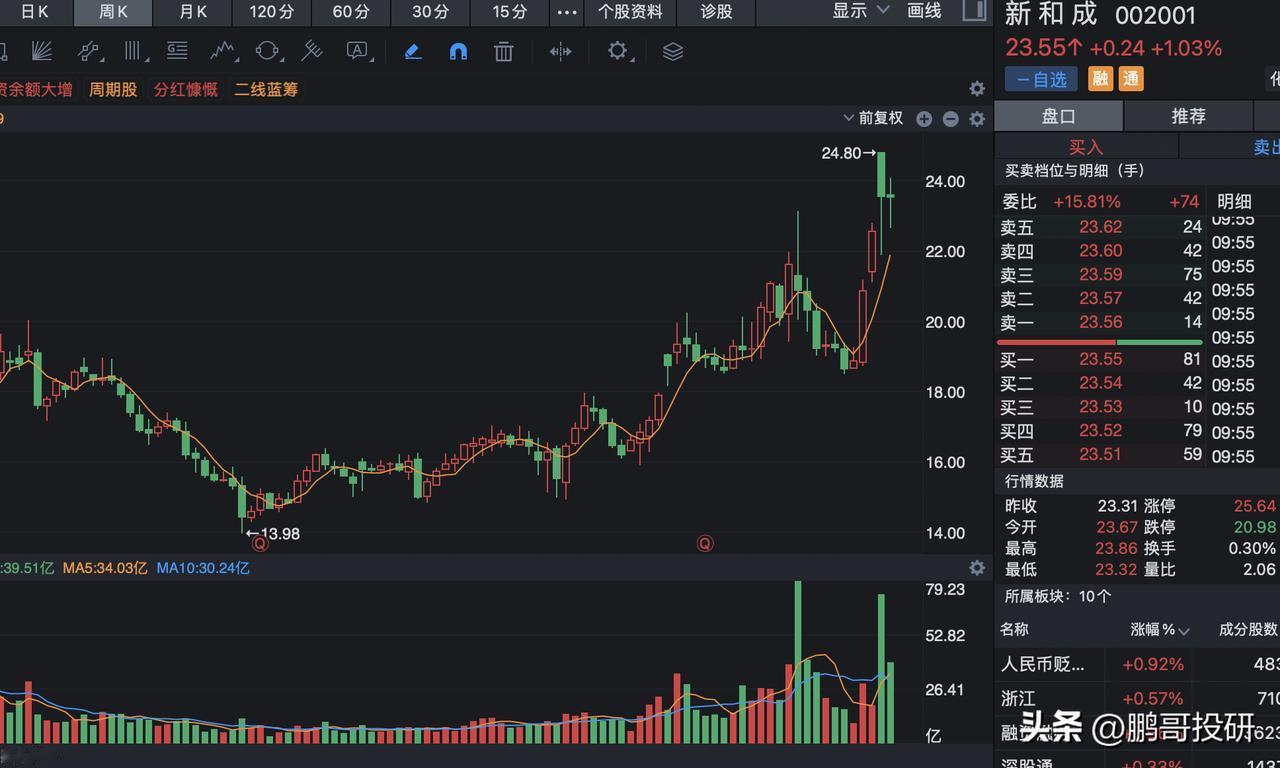1280x768 pixels.
Task: Click the buy-sell ratio bar
Action: 1099,342
